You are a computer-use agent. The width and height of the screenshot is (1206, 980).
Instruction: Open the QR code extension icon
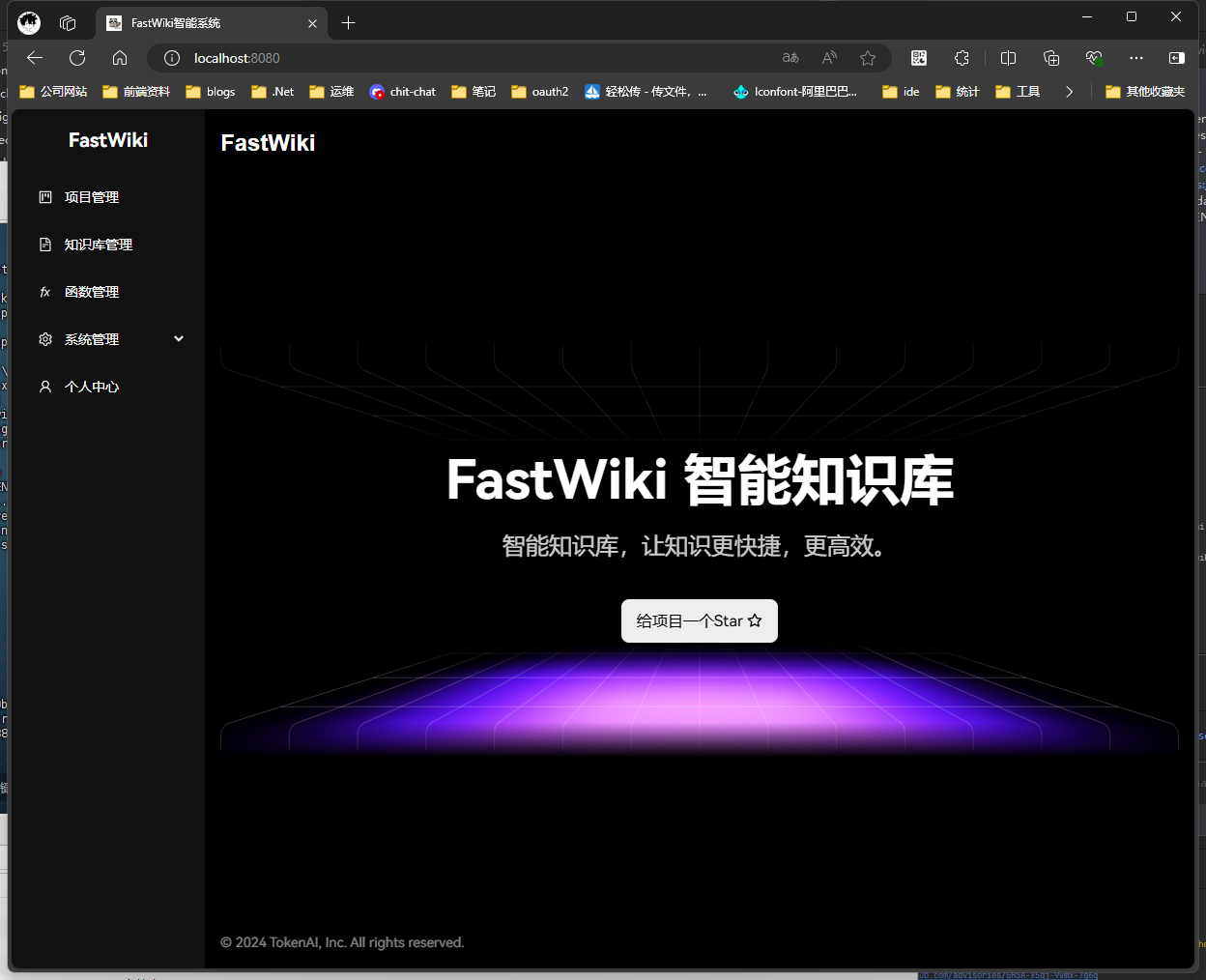click(x=919, y=58)
